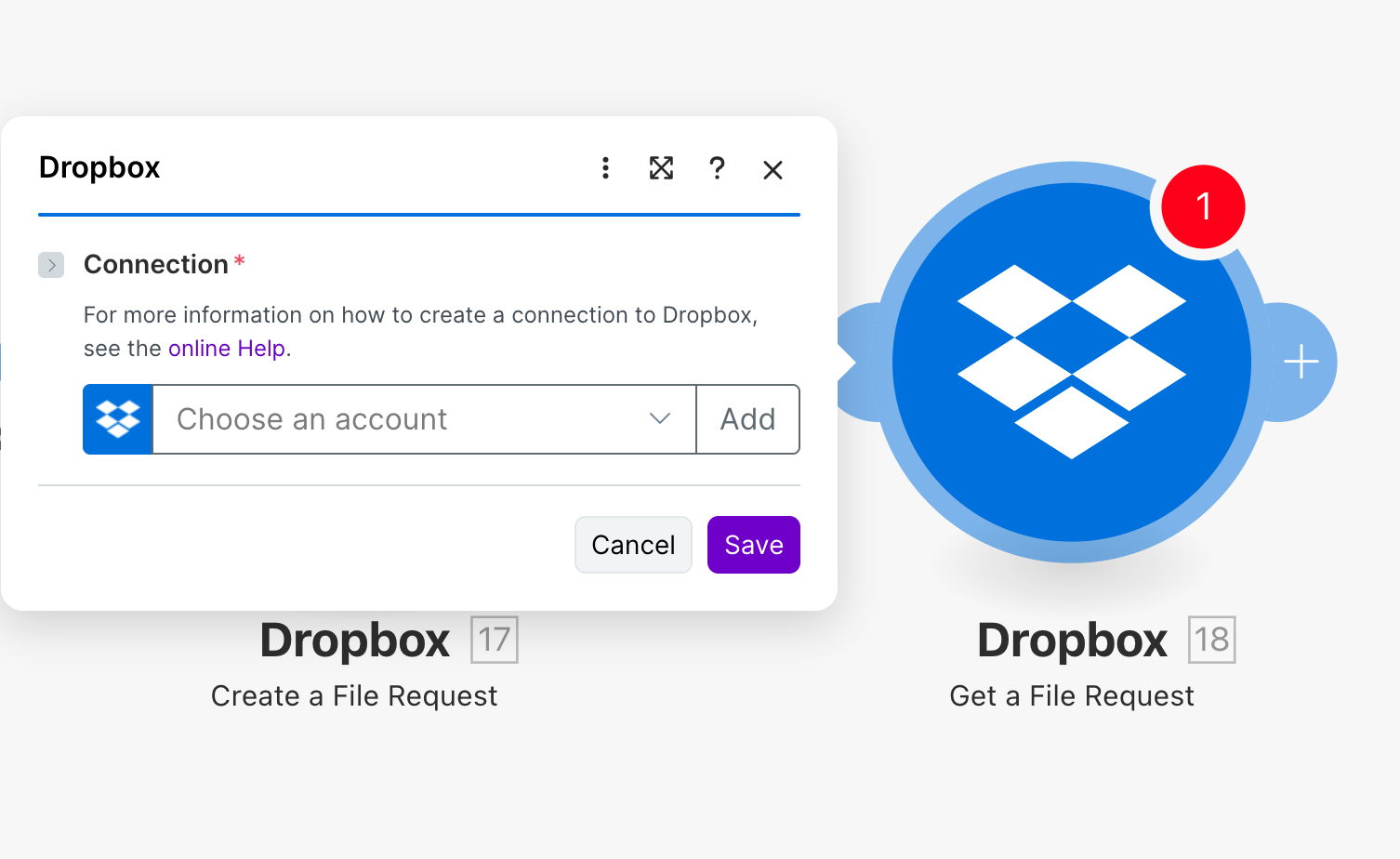Click the red error badge showing 1
This screenshot has height=859, width=1400.
(x=1203, y=206)
